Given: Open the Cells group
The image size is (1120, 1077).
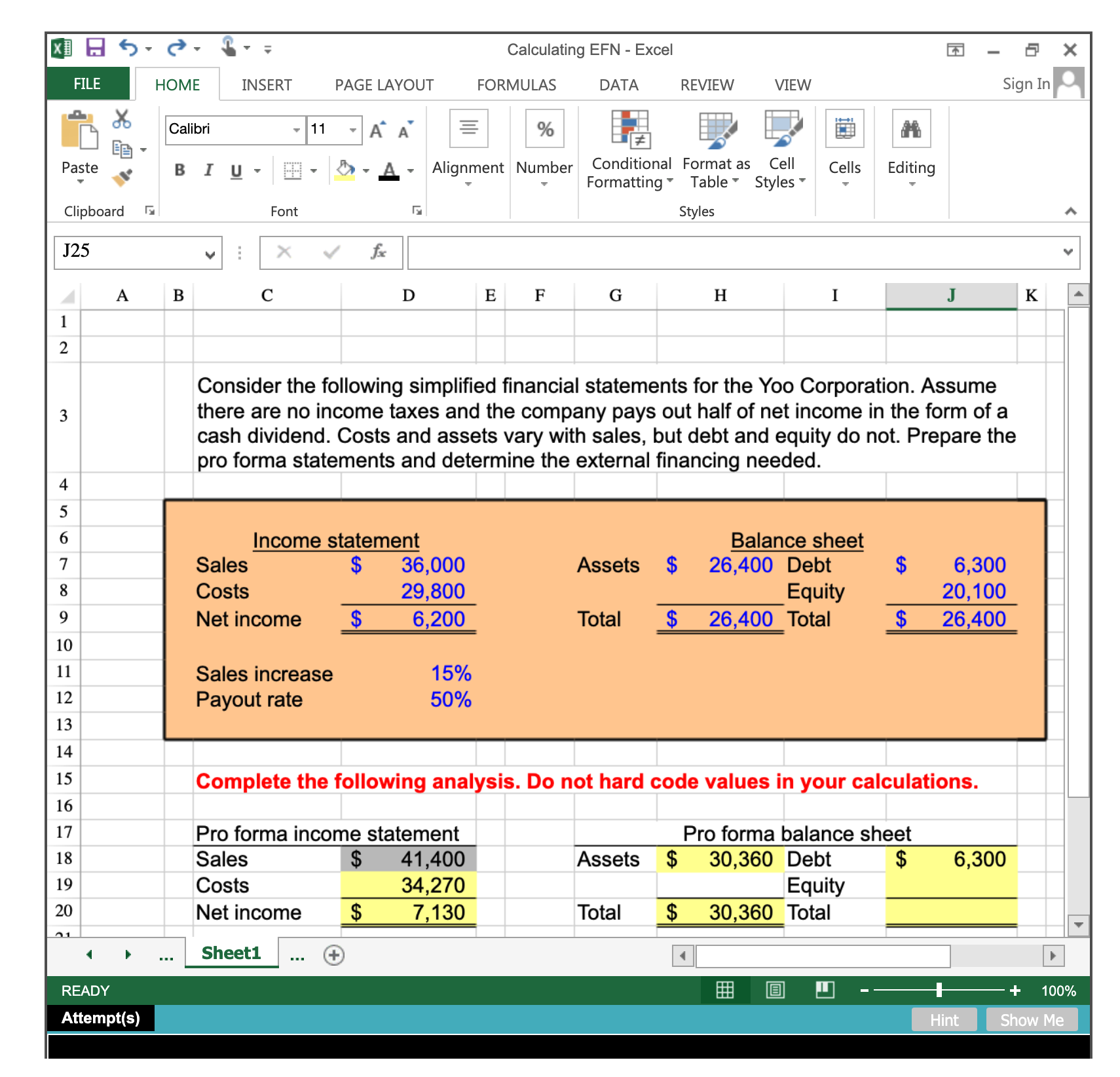Looking at the screenshot, I should click(x=845, y=128).
